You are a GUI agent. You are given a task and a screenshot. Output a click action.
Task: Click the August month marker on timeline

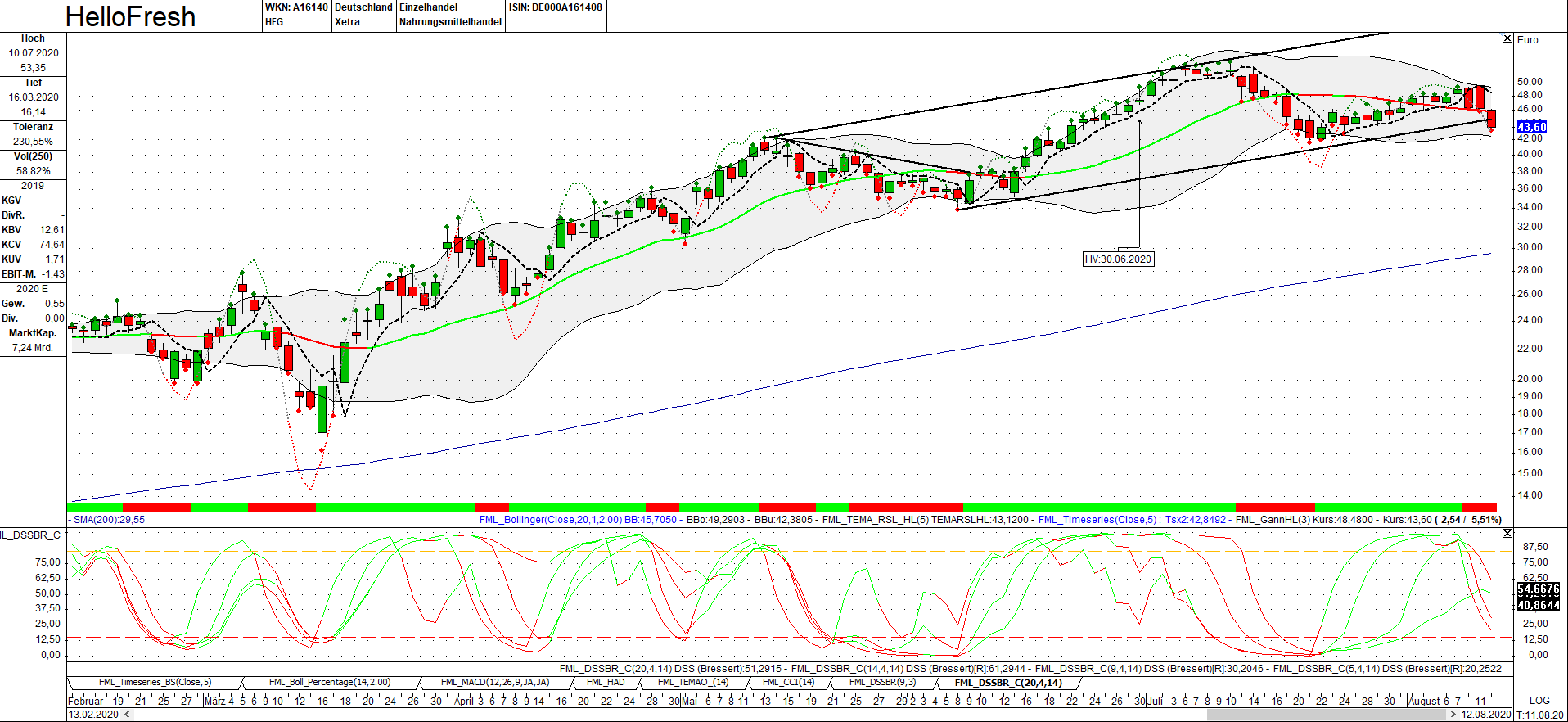pos(1424,701)
